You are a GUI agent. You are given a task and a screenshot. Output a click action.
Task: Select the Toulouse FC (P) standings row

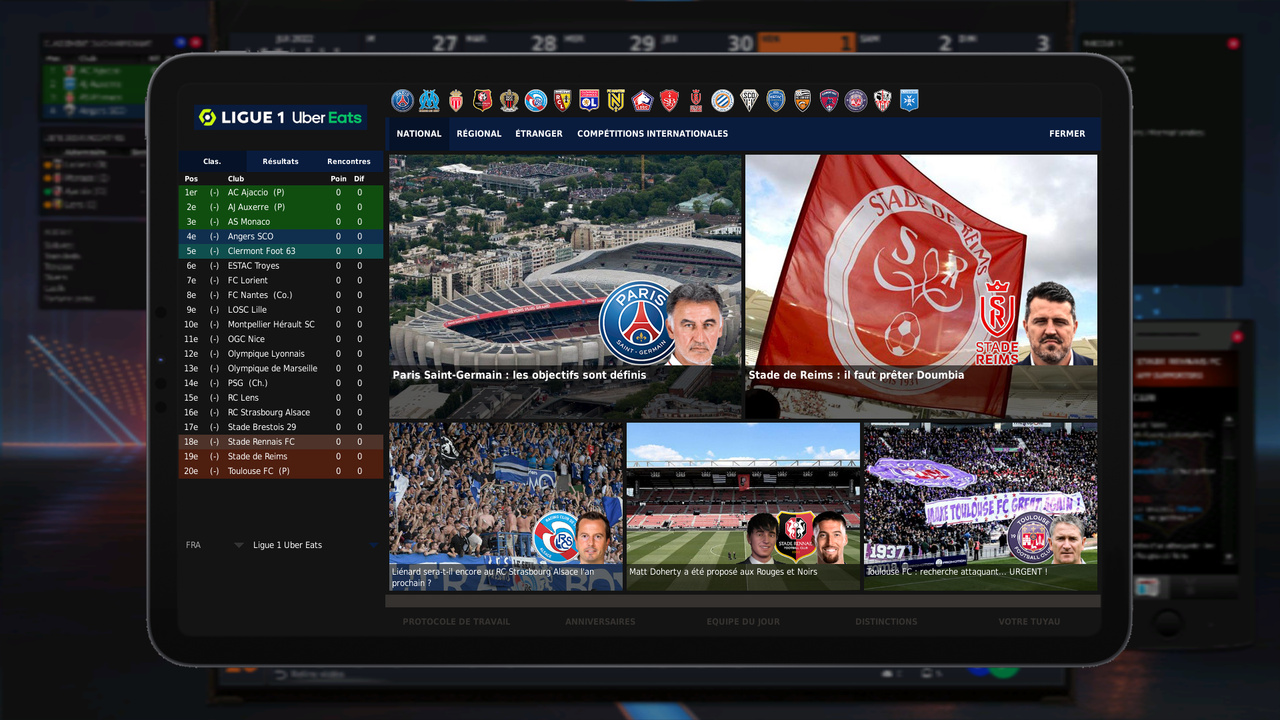click(x=281, y=471)
